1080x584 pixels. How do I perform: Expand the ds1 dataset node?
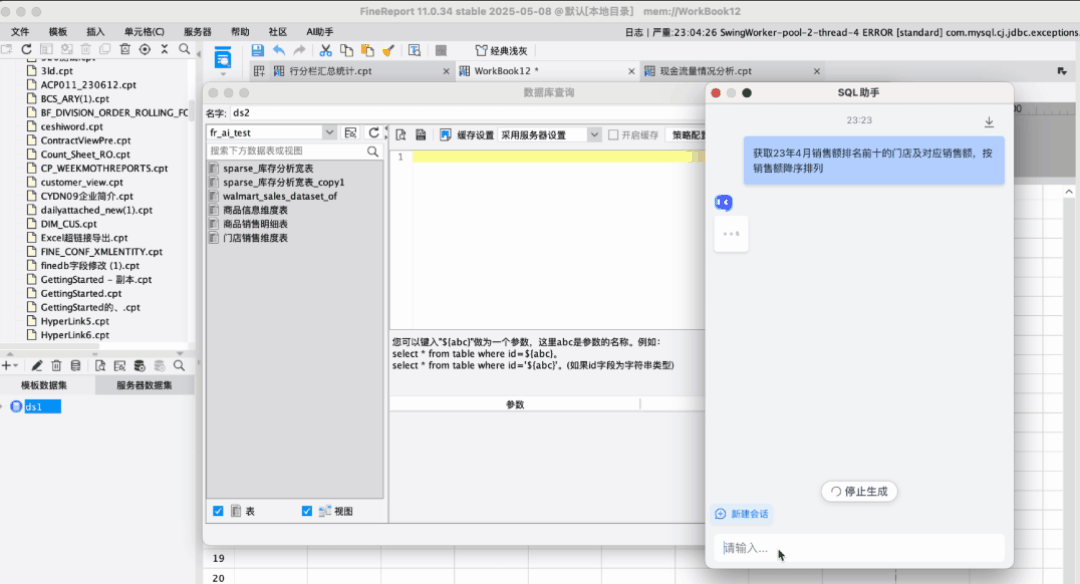point(2,407)
